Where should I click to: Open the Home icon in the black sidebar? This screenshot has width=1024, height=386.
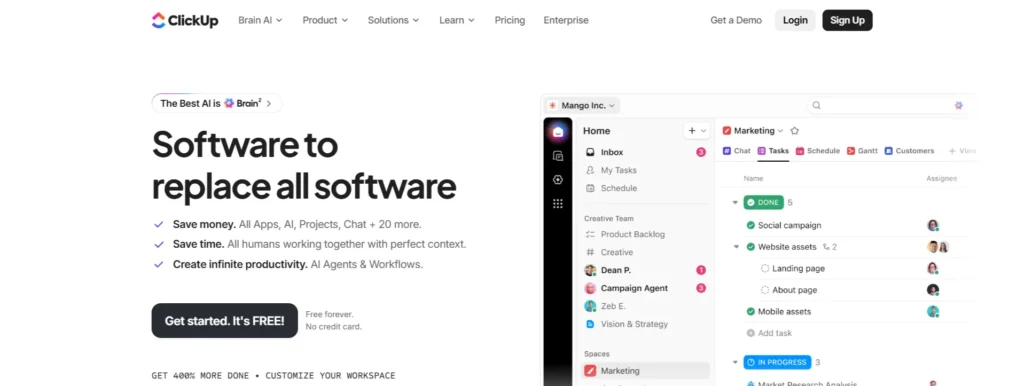click(x=558, y=132)
